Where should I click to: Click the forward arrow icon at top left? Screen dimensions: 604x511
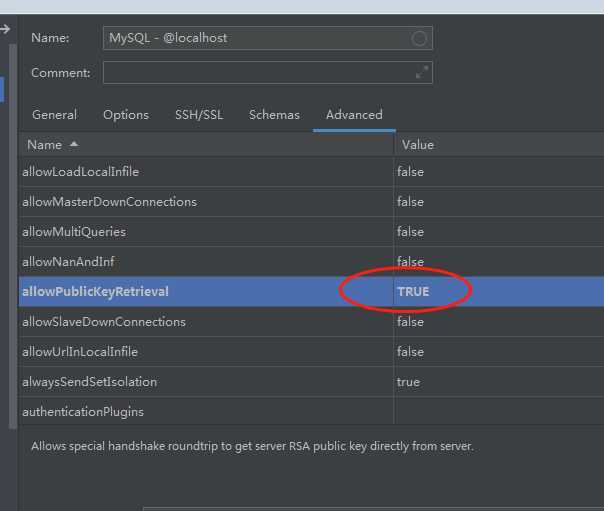(x=5, y=29)
